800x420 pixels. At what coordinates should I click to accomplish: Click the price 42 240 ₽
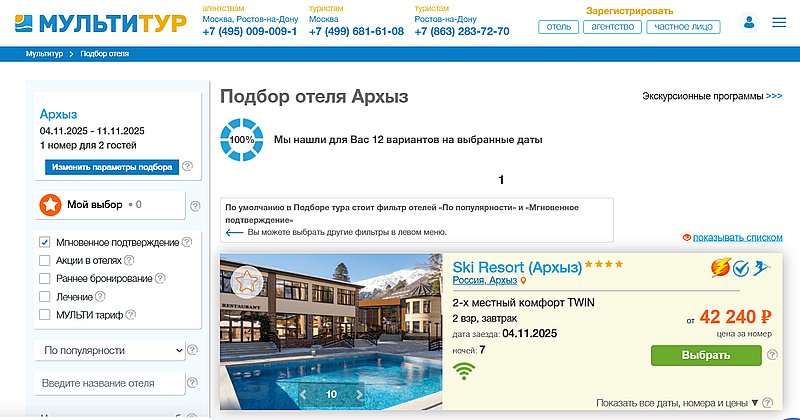[735, 317]
